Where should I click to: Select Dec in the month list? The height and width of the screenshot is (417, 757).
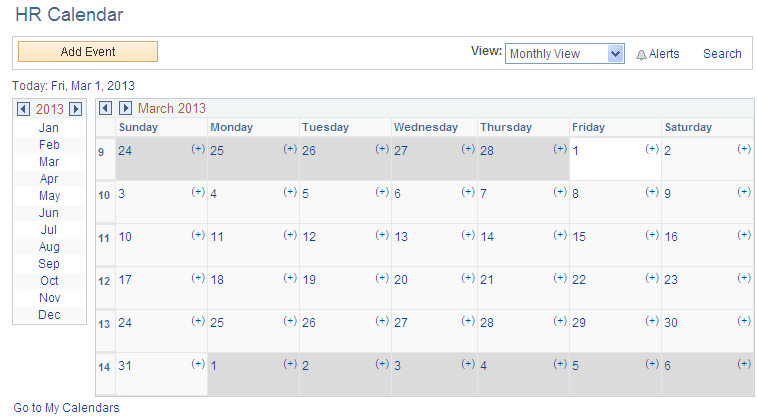[x=49, y=315]
